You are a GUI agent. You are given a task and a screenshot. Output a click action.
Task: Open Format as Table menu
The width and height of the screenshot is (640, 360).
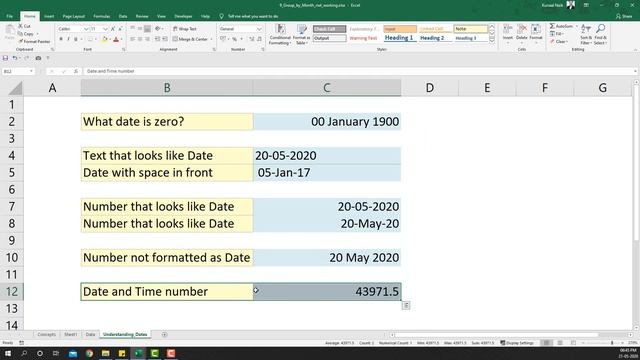click(x=302, y=34)
